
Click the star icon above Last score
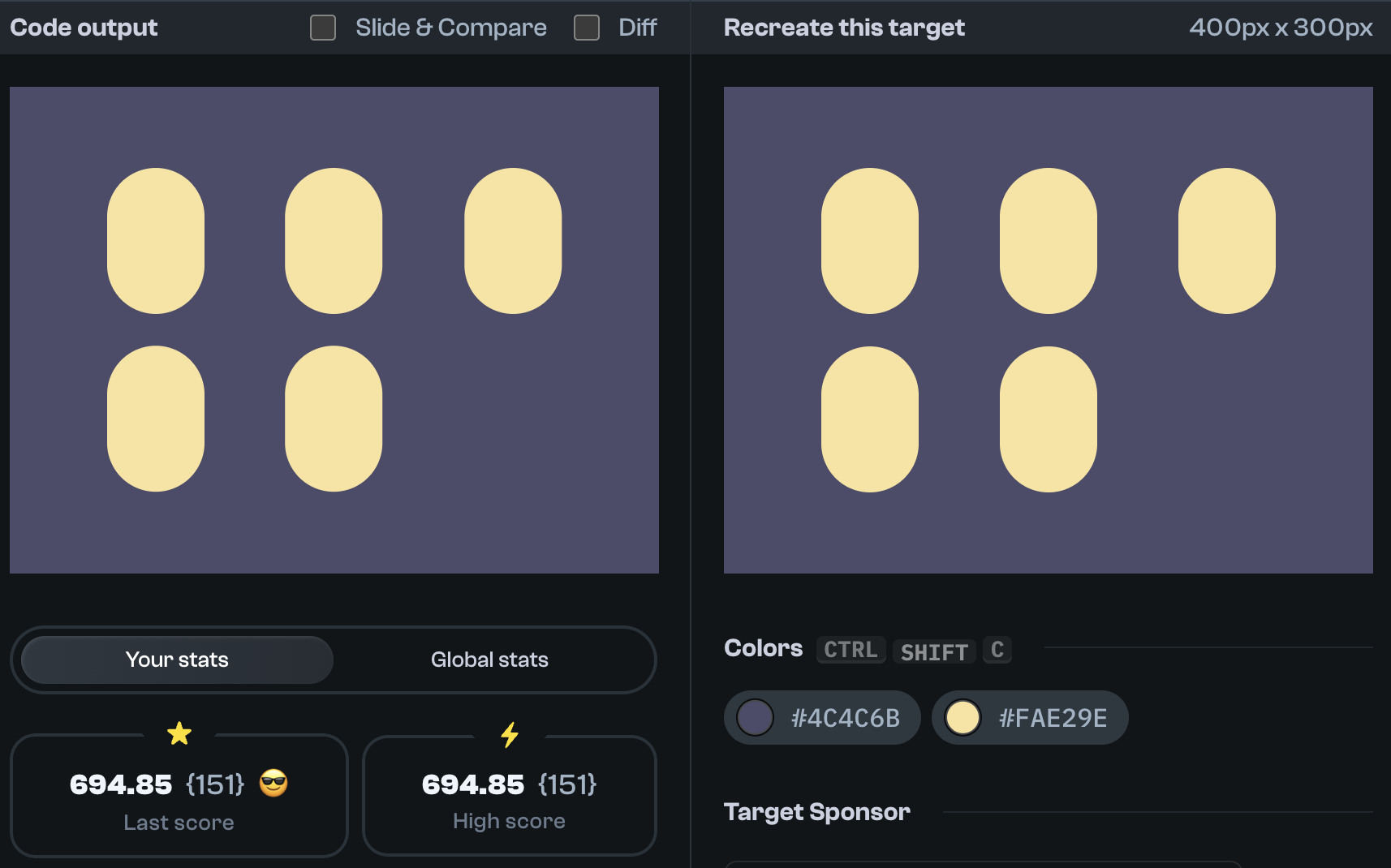(179, 734)
